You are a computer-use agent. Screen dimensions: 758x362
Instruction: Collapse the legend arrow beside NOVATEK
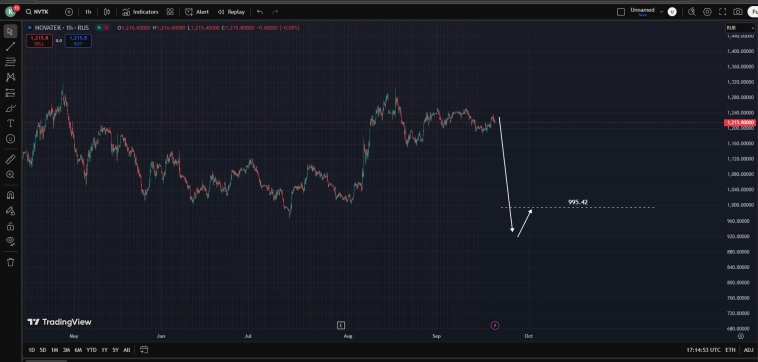coord(30,28)
